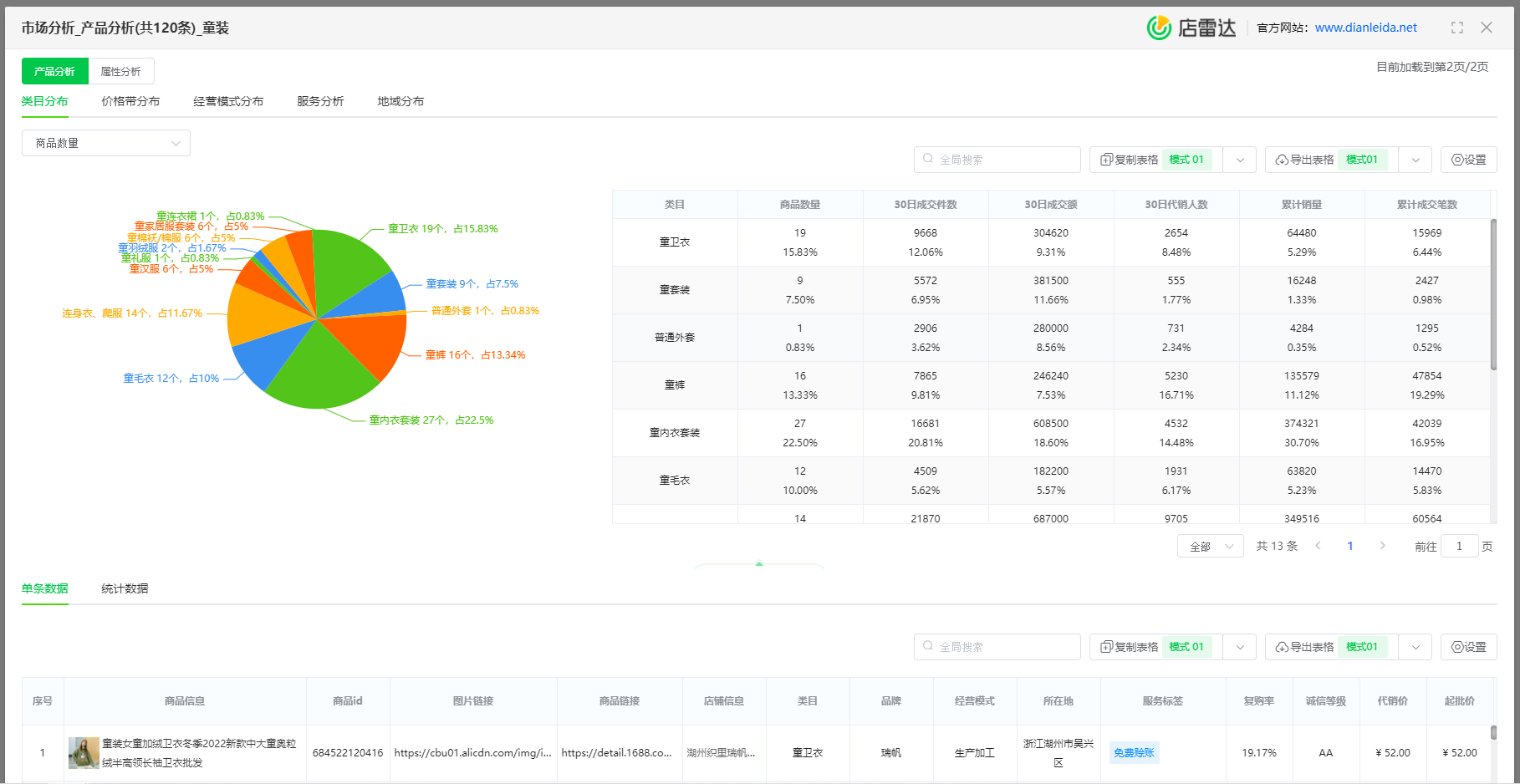This screenshot has height=784, width=1520.
Task: Open 全部 page size dropdown
Action: coord(1211,547)
